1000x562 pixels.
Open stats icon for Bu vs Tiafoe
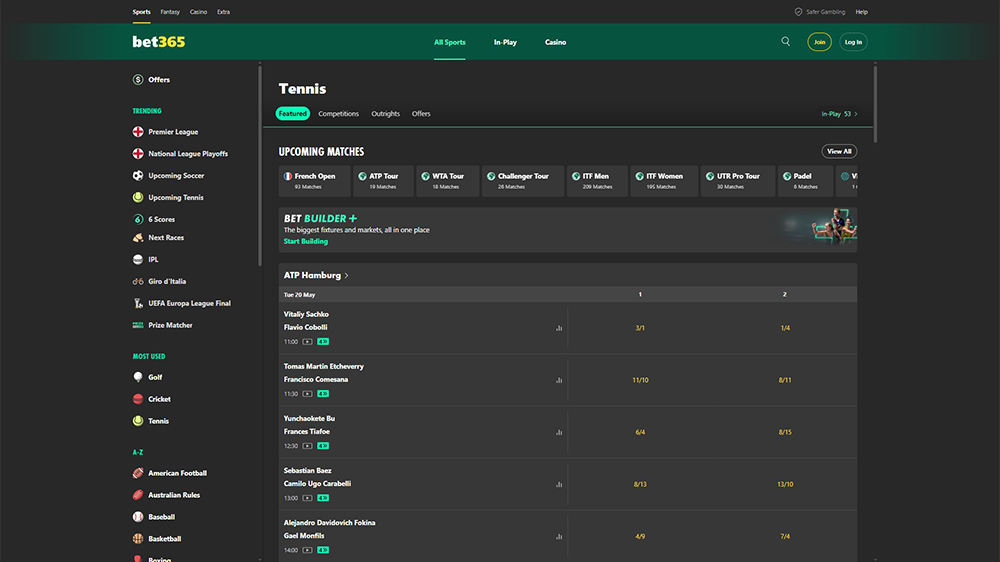coord(559,433)
